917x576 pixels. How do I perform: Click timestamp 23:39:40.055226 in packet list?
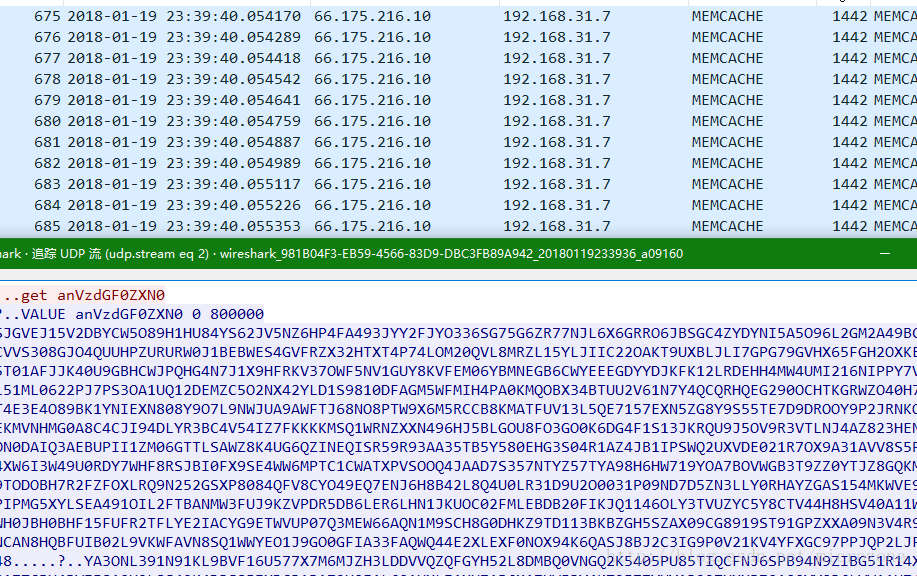point(233,206)
